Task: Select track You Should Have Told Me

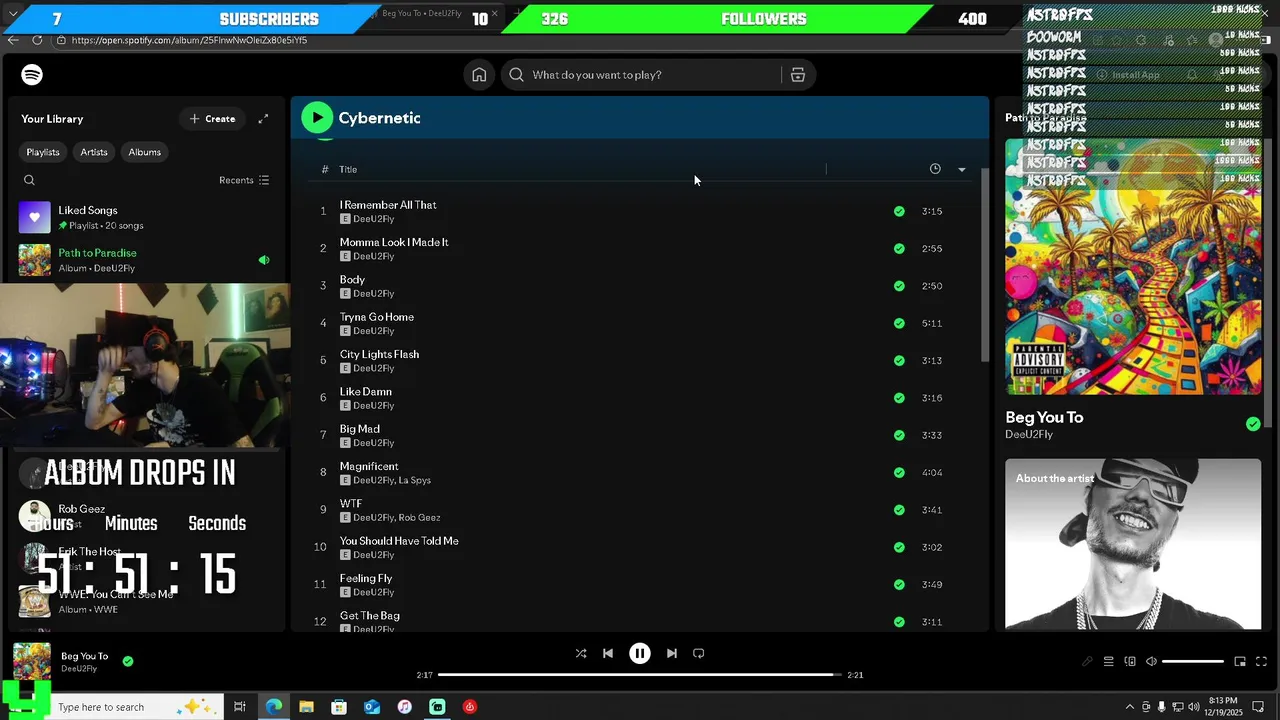Action: coord(399,541)
